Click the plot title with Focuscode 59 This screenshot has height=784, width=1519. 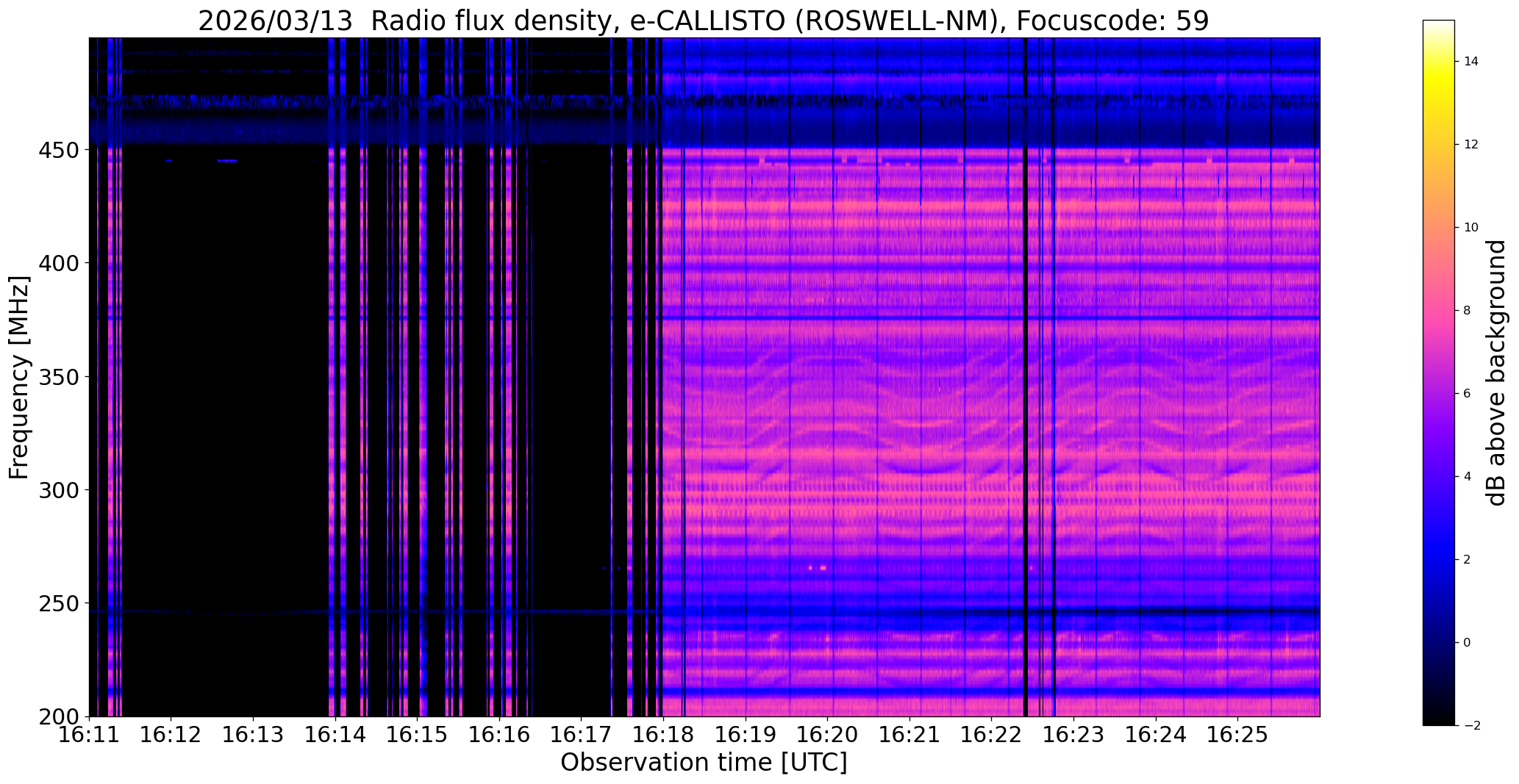(x=704, y=21)
